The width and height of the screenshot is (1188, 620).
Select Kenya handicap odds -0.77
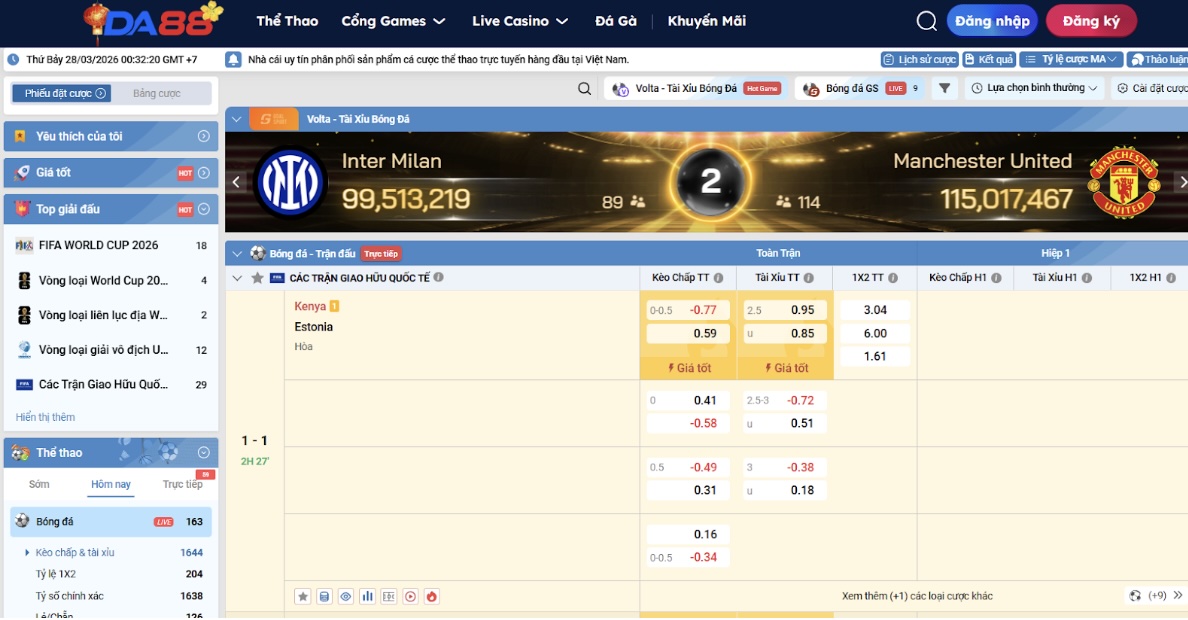click(x=688, y=310)
